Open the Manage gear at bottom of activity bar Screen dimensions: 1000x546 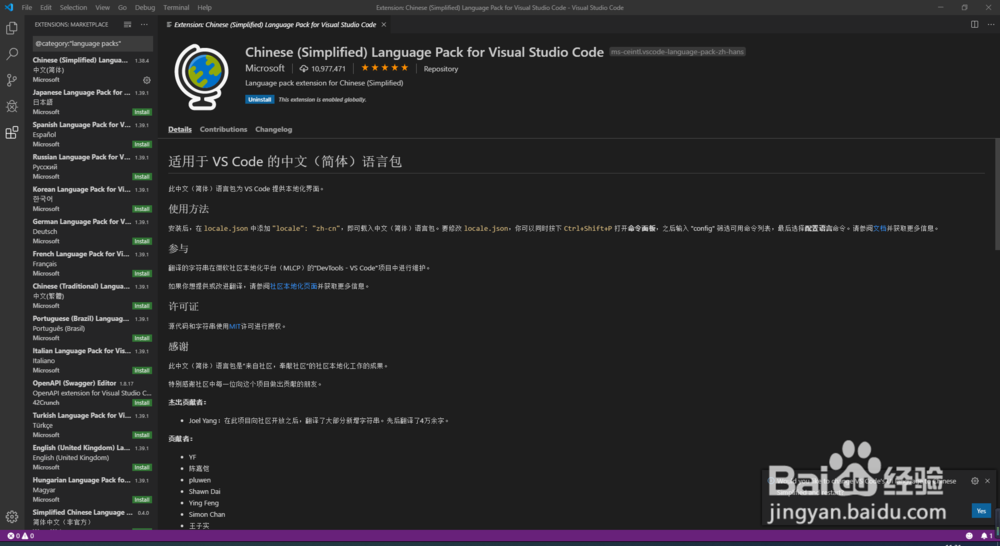pyautogui.click(x=11, y=517)
